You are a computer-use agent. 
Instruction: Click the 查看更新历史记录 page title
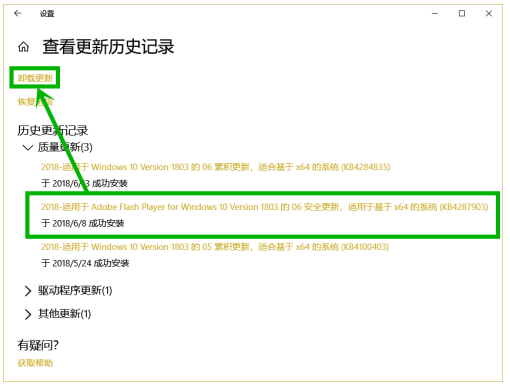[108, 46]
